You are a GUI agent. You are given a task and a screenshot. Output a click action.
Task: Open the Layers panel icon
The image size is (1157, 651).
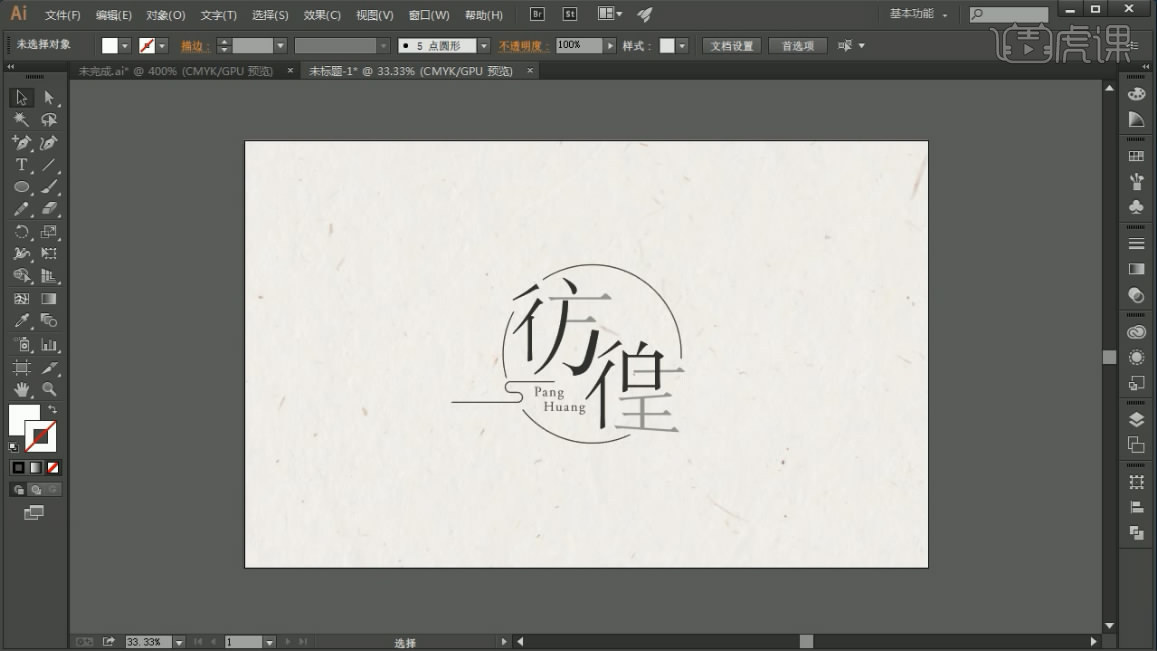click(x=1136, y=419)
